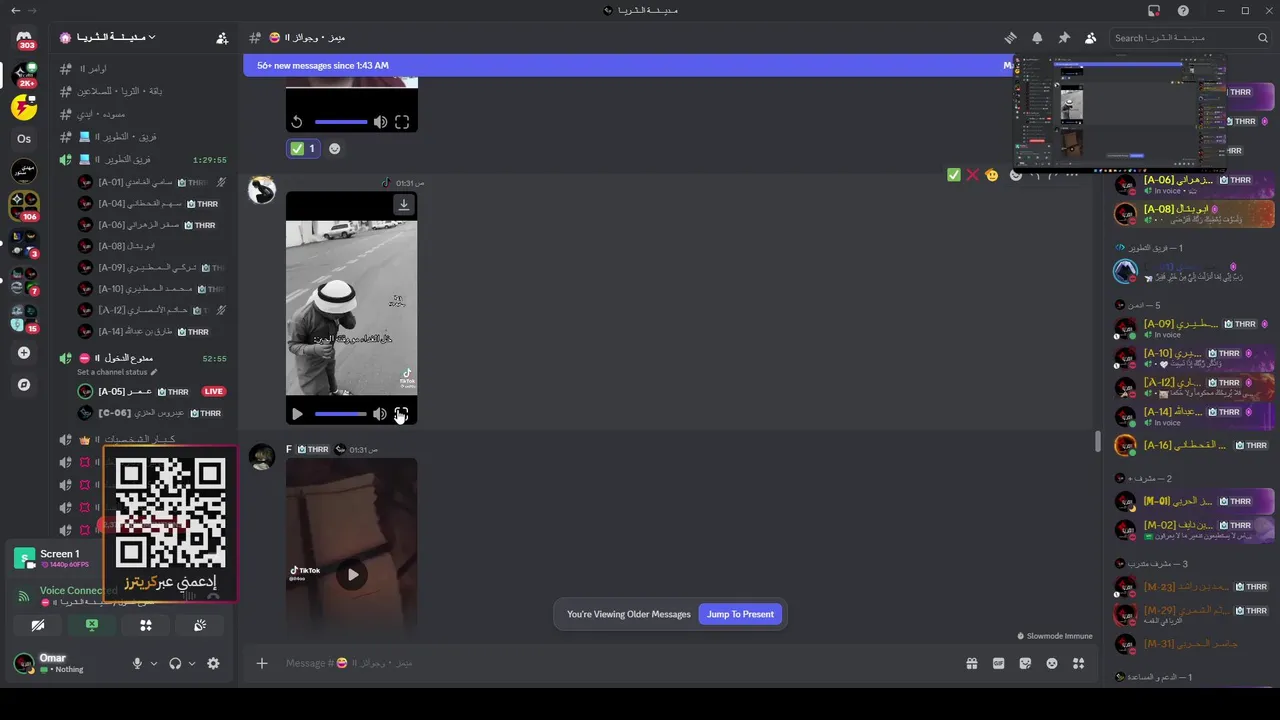
Task: Toggle headphones deafen
Action: 175,663
